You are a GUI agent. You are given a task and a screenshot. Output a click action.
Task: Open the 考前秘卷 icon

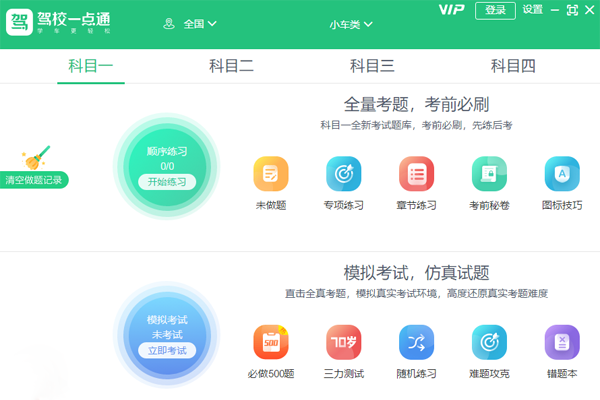tap(489, 175)
